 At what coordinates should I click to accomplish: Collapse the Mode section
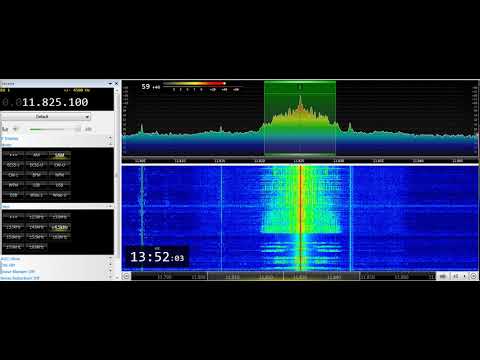(110, 144)
